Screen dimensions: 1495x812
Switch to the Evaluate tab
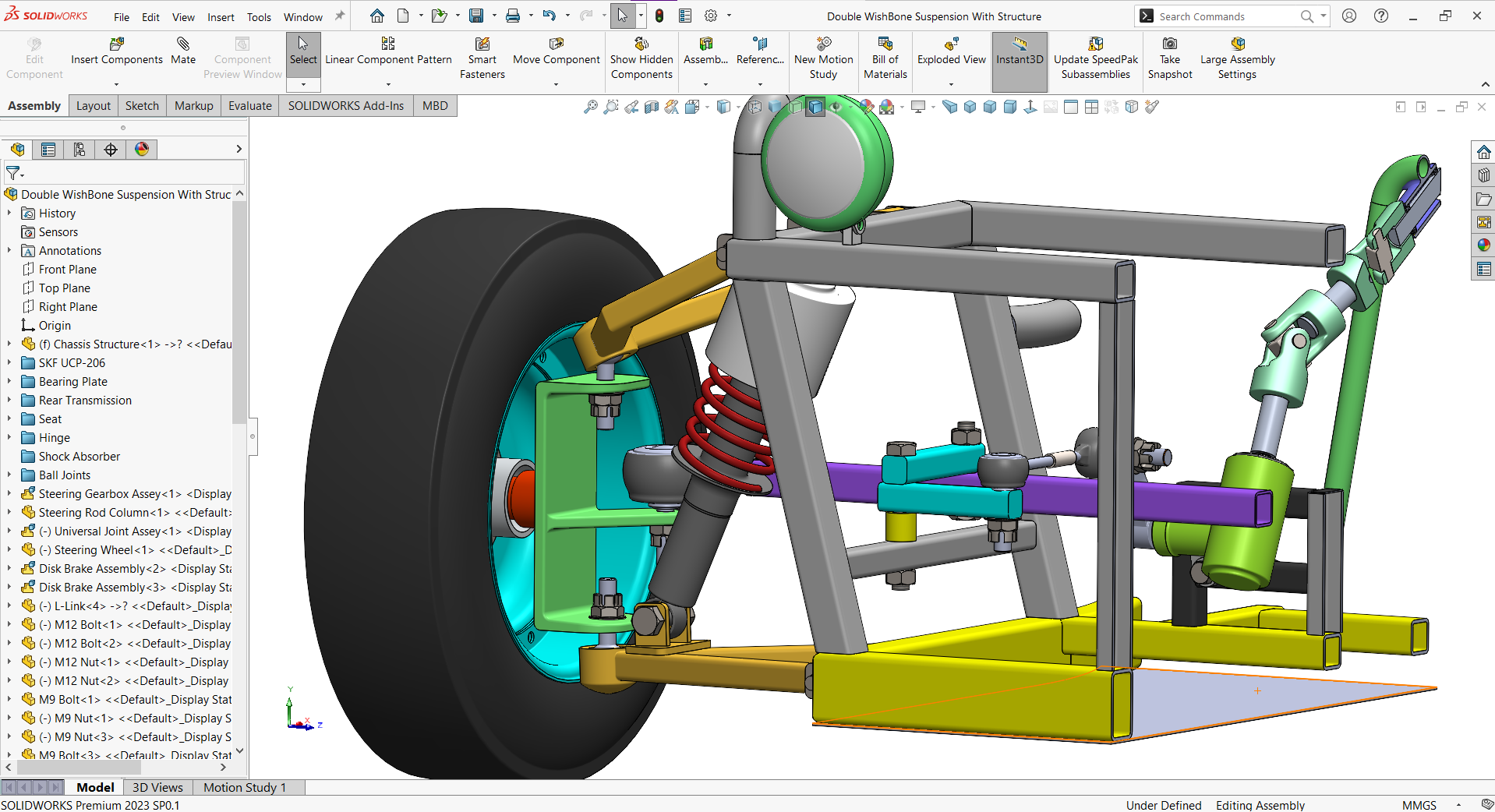click(249, 106)
